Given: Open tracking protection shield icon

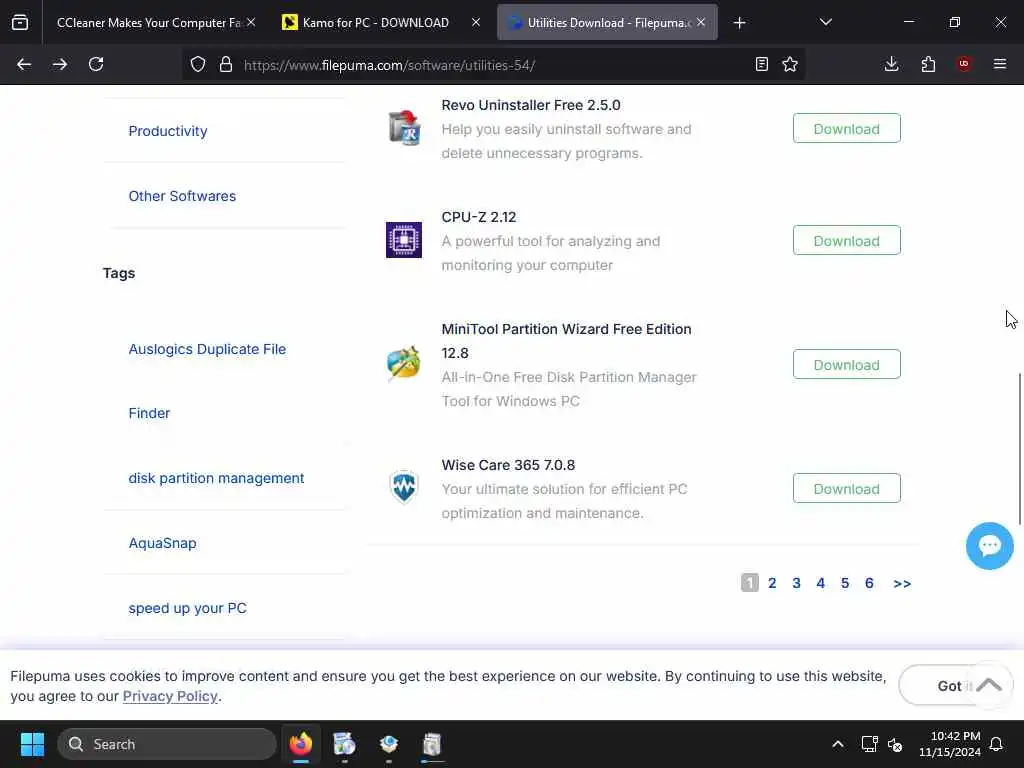Looking at the screenshot, I should (x=198, y=64).
